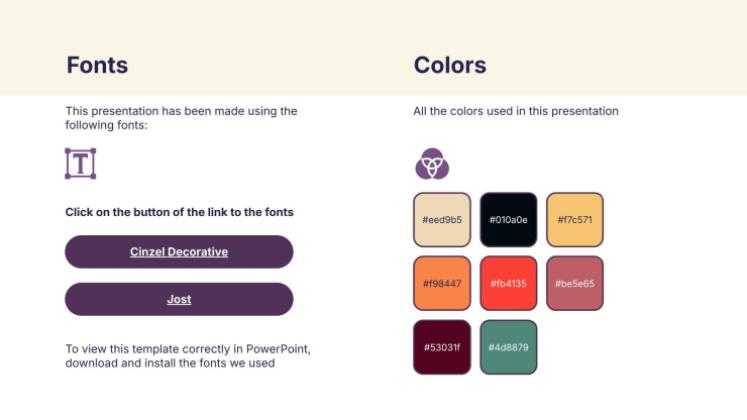Select the fonts description paragraph text
This screenshot has height=420, width=747.
[181, 118]
